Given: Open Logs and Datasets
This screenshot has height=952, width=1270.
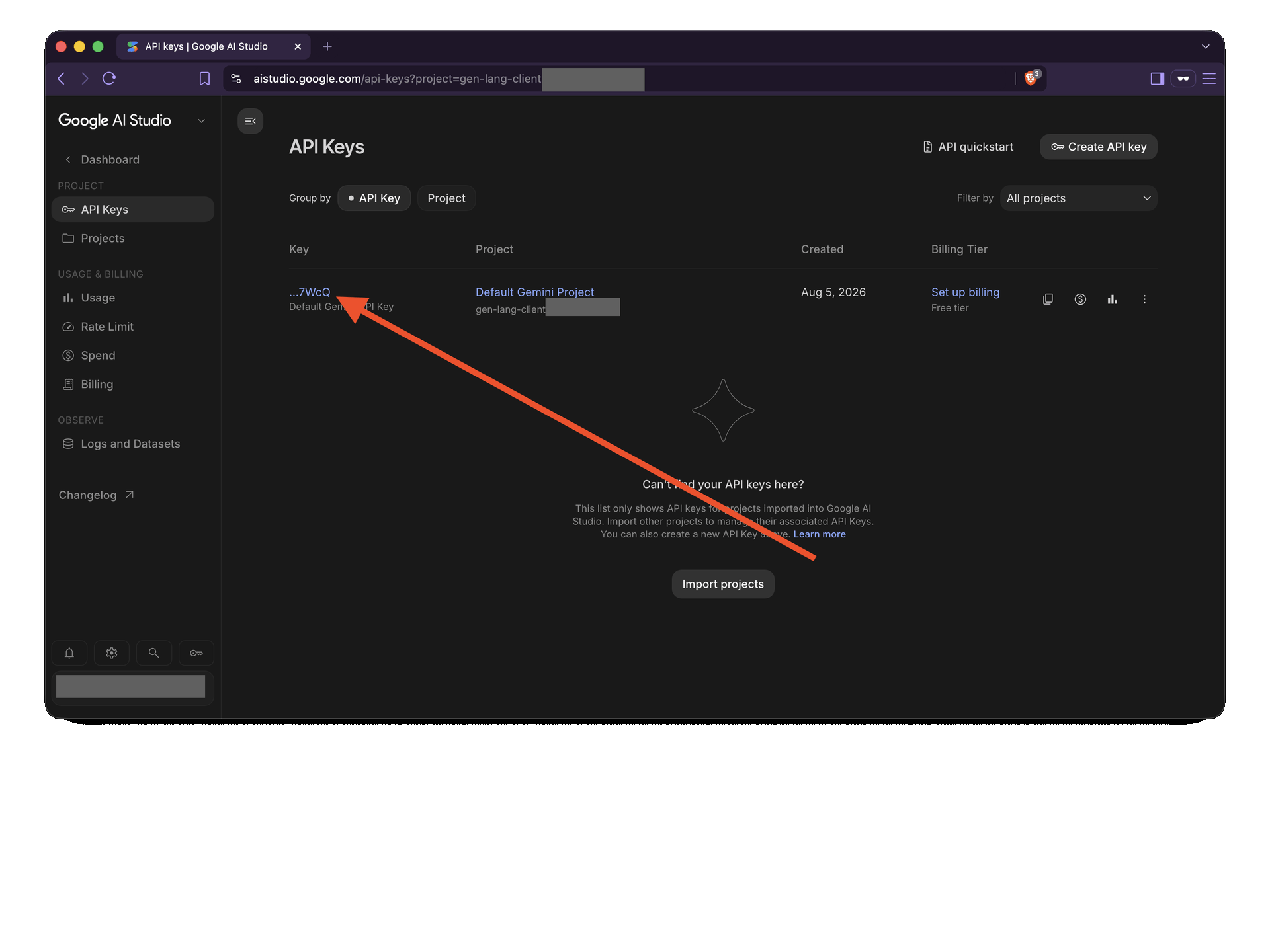Looking at the screenshot, I should tap(133, 444).
